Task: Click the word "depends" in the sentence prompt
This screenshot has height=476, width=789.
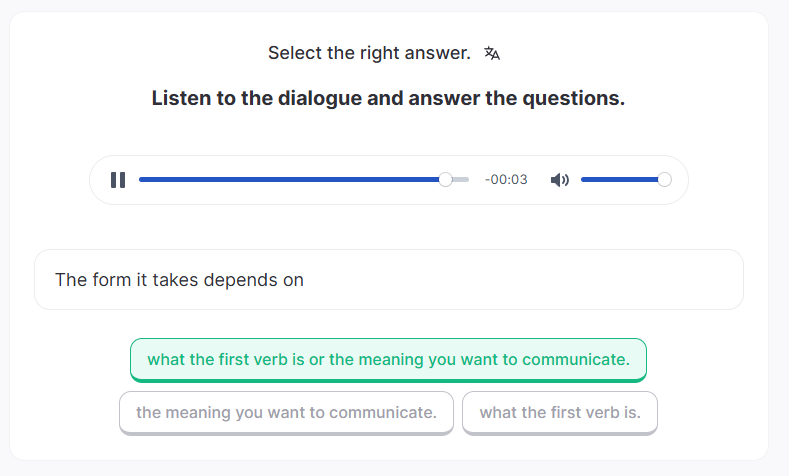Action: (241, 280)
